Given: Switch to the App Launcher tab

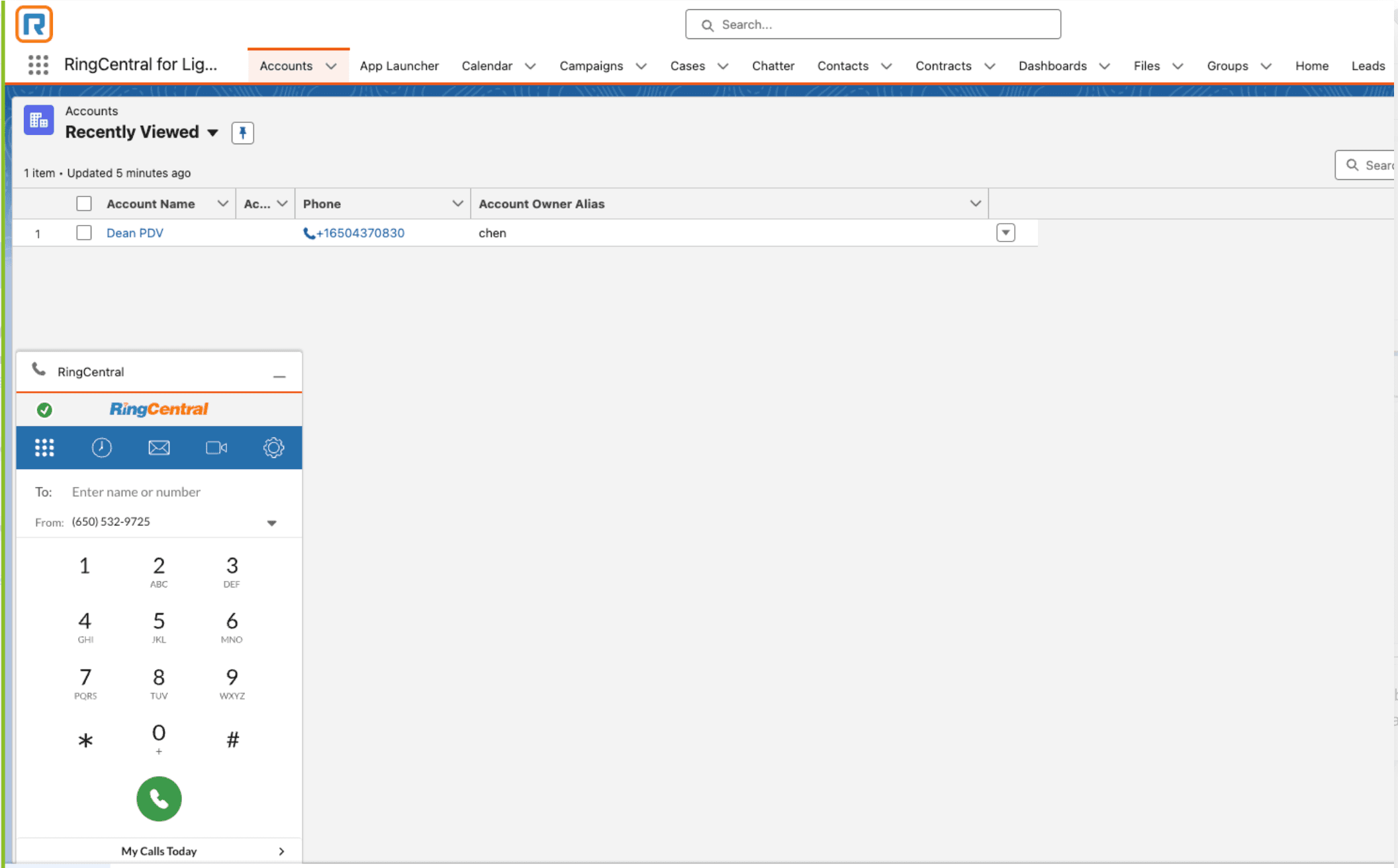Looking at the screenshot, I should [399, 66].
